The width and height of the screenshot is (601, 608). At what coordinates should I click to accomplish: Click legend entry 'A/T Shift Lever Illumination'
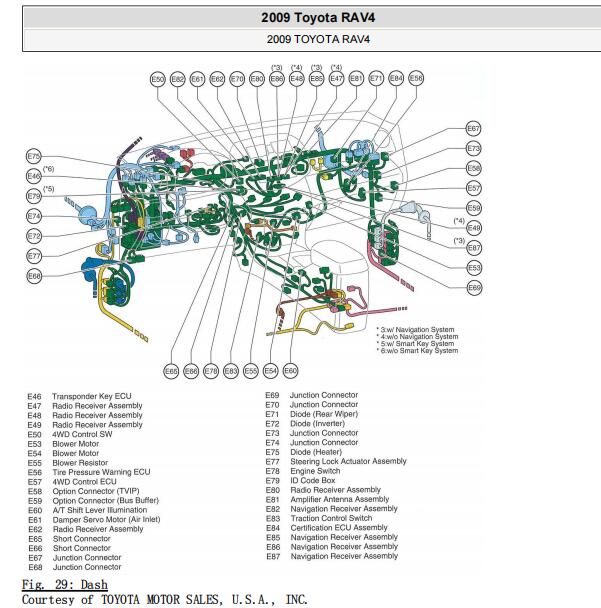(x=100, y=510)
